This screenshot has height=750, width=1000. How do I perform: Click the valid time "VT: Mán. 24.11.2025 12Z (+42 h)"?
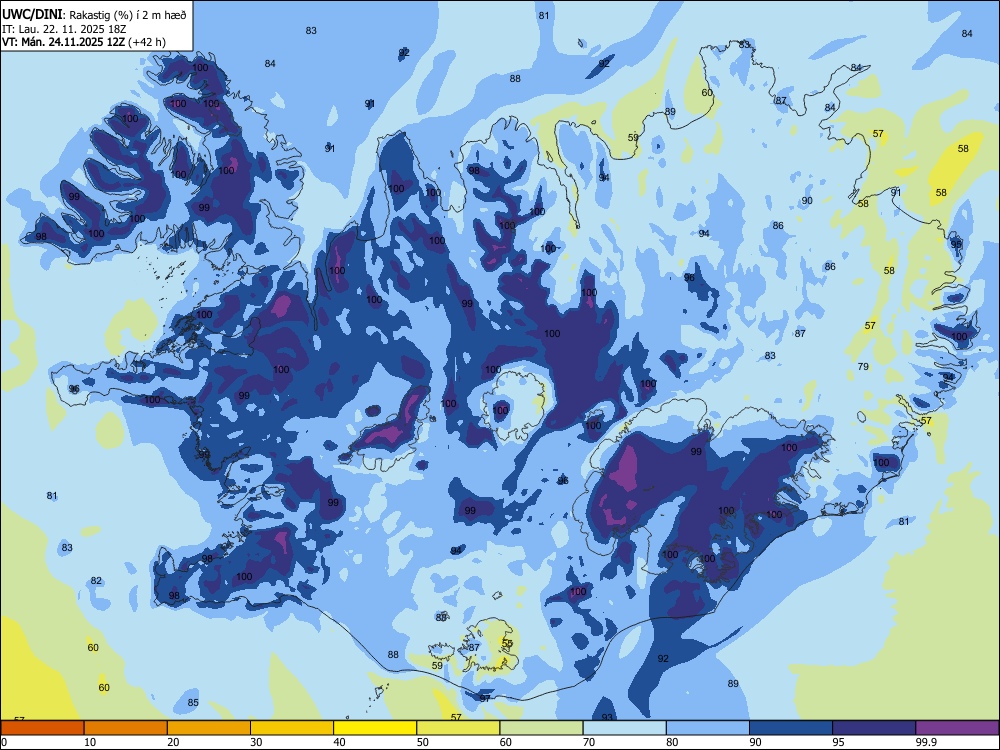(x=84, y=42)
